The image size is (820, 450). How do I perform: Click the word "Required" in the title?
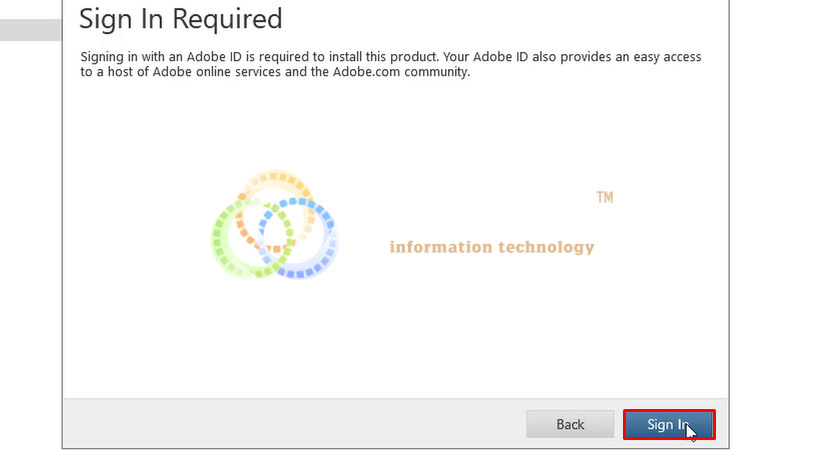[x=227, y=19]
